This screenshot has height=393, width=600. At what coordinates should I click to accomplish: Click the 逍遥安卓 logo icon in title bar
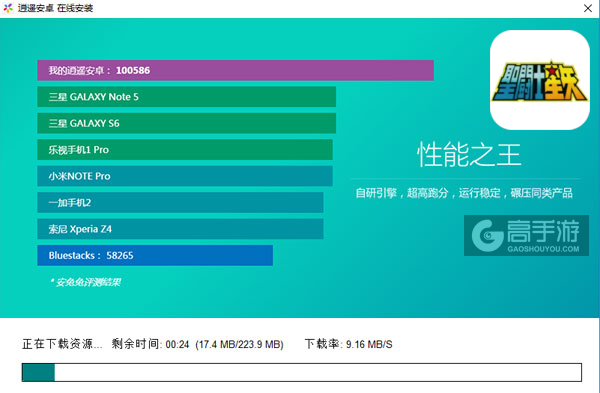point(8,8)
